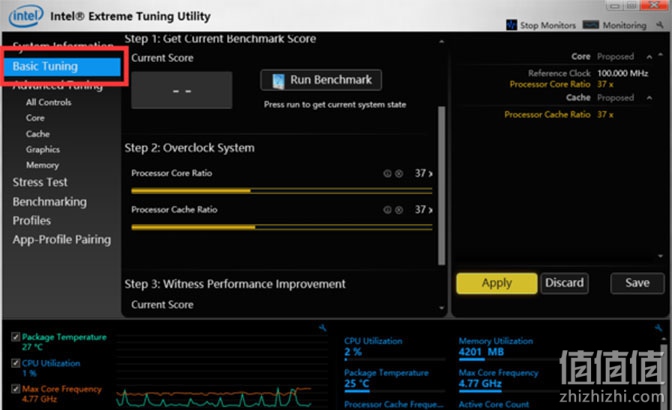Screen dimensions: 672x410
Task: Select Basic Tuning in the sidebar
Action: pos(63,66)
